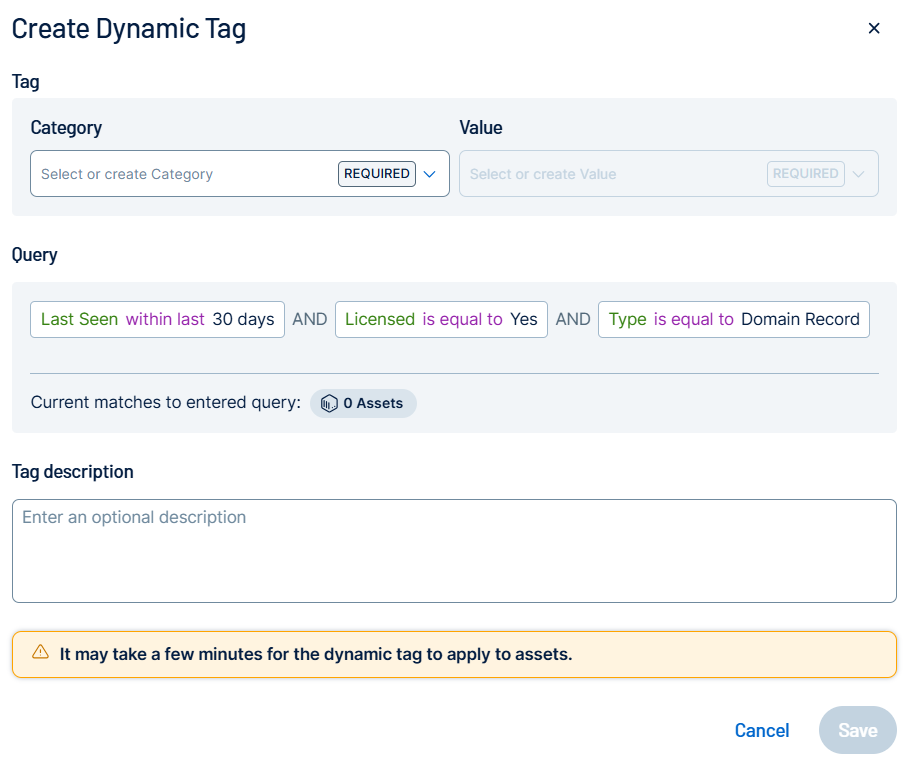The width and height of the screenshot is (905, 763).
Task: Click the warning triangle icon
Action: click(x=40, y=653)
